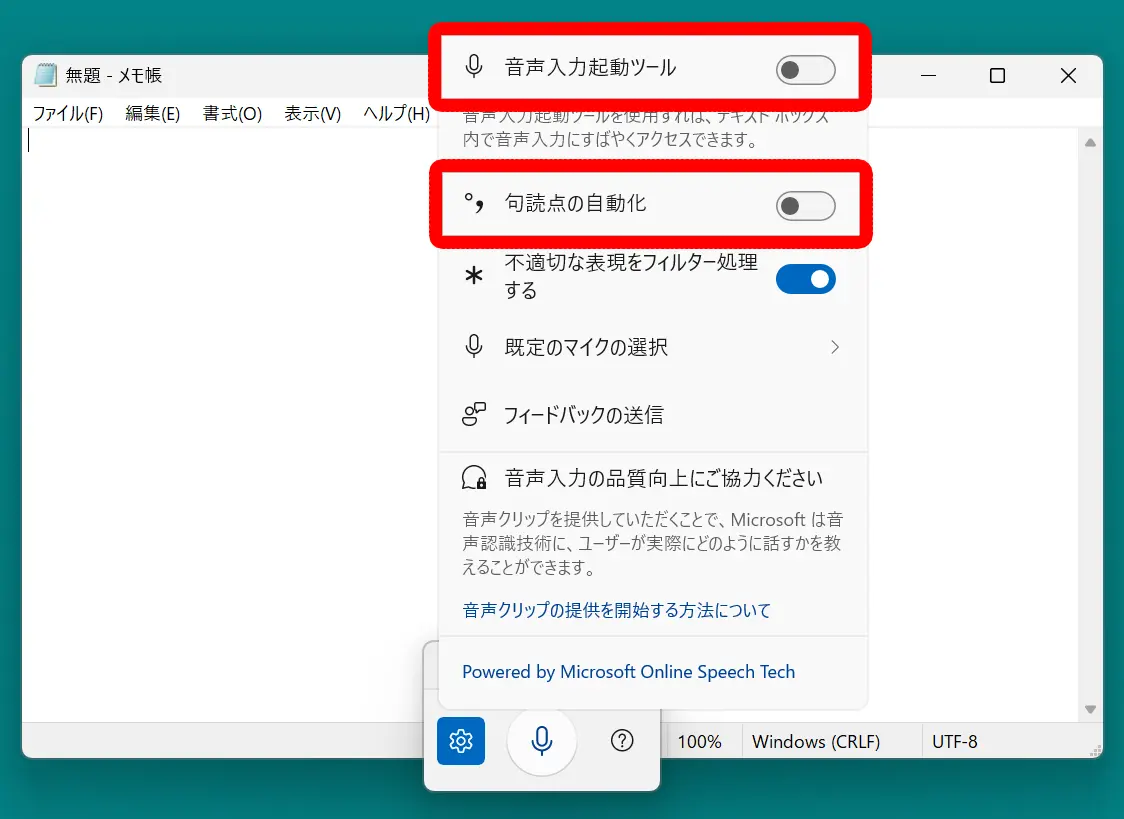Open the 書式(O) format menu
The width and height of the screenshot is (1124, 819).
coord(230,113)
